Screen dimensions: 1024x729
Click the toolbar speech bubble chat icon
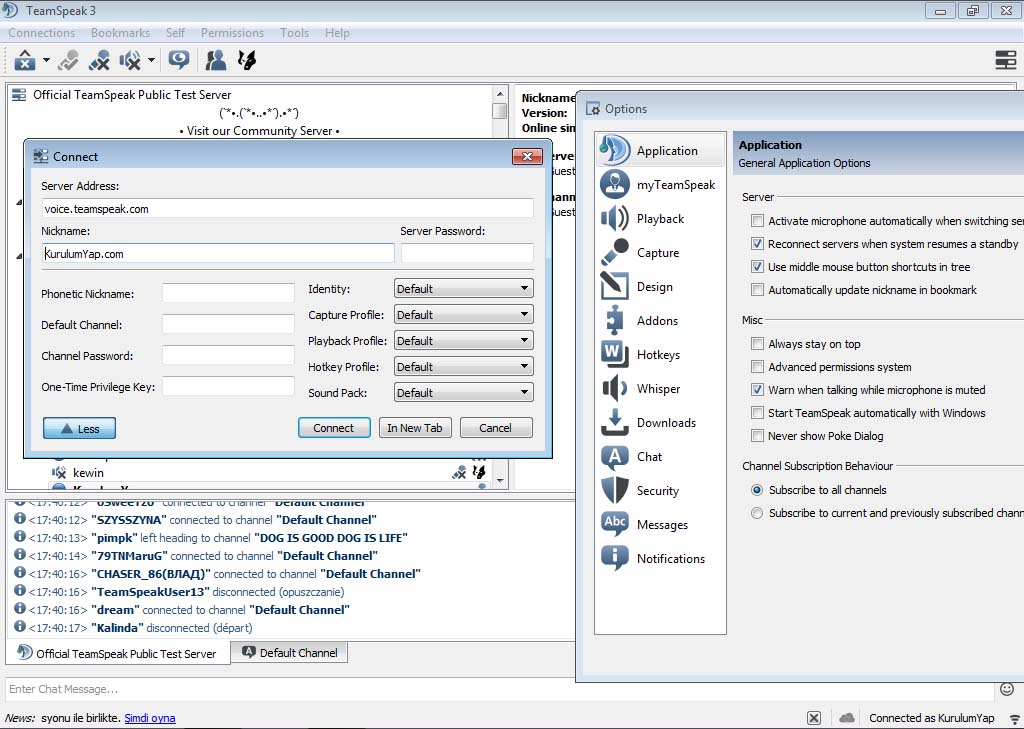click(x=178, y=60)
